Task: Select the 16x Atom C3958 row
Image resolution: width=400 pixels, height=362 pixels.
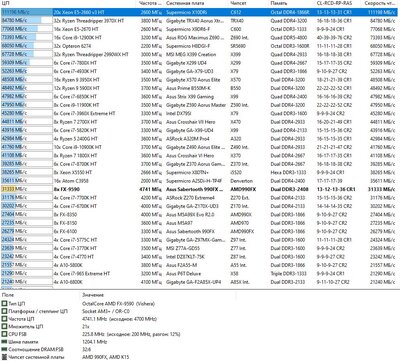Action: coord(200,181)
